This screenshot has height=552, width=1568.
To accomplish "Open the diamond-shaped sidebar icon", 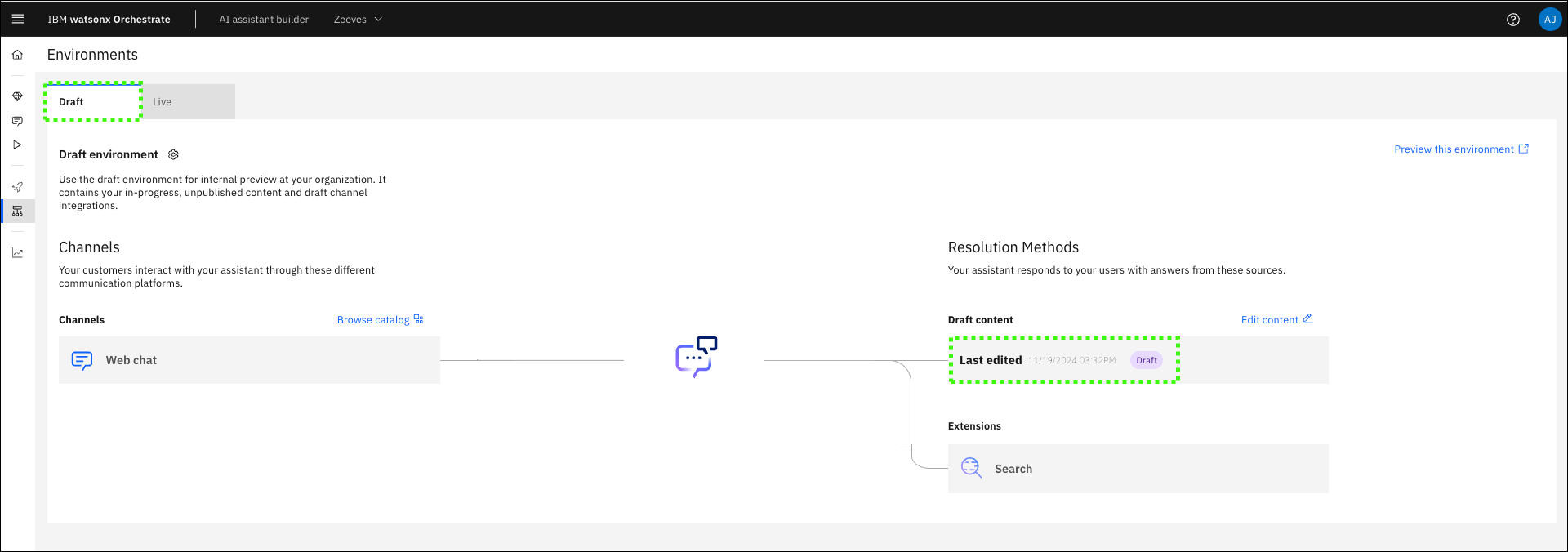I will point(17,96).
